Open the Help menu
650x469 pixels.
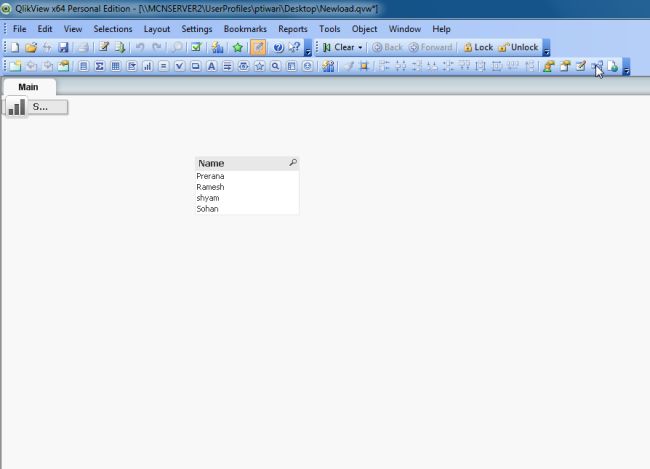(x=441, y=29)
